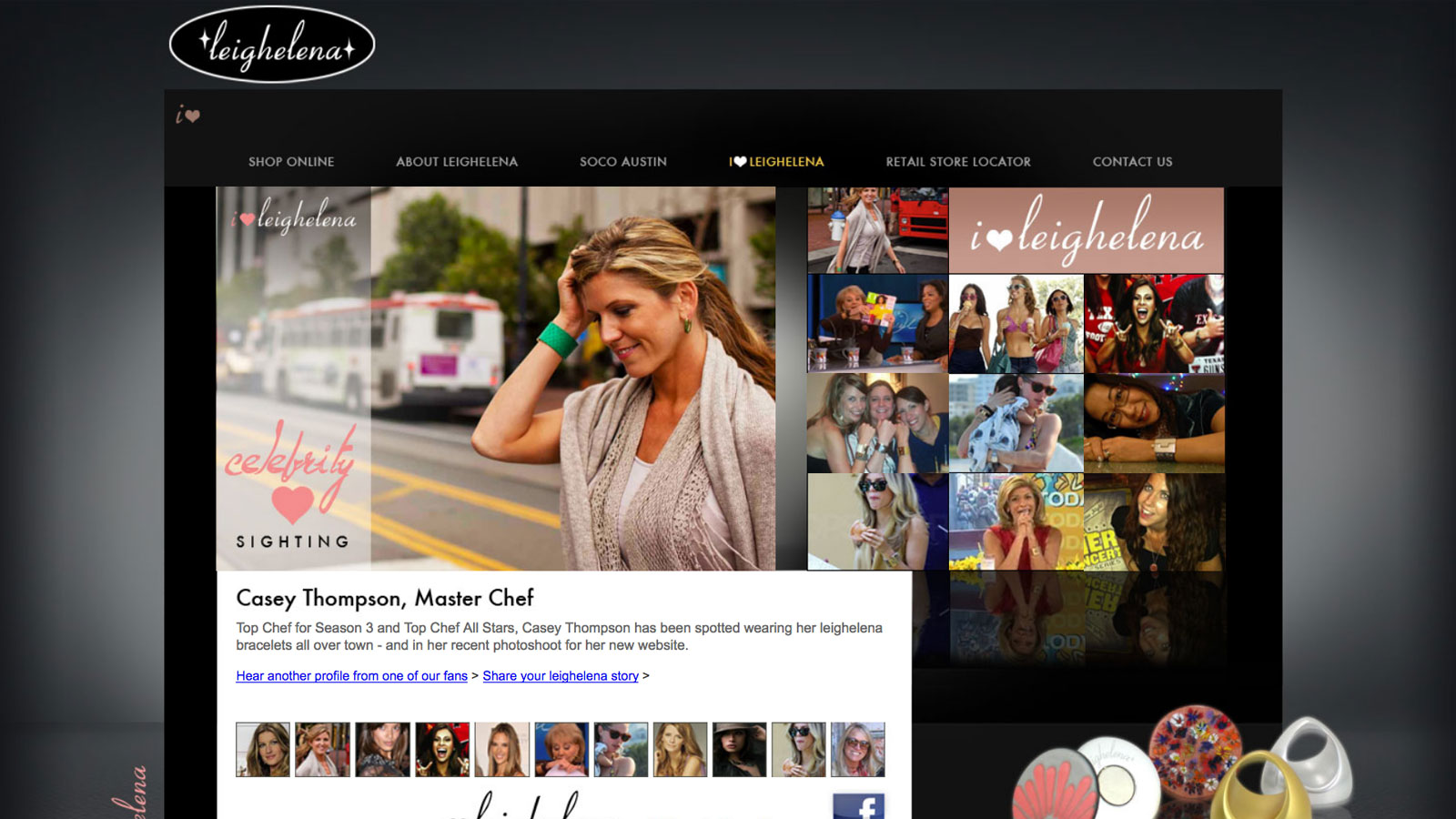Select the SoCo Austin menu item
The width and height of the screenshot is (1456, 819).
point(622,162)
